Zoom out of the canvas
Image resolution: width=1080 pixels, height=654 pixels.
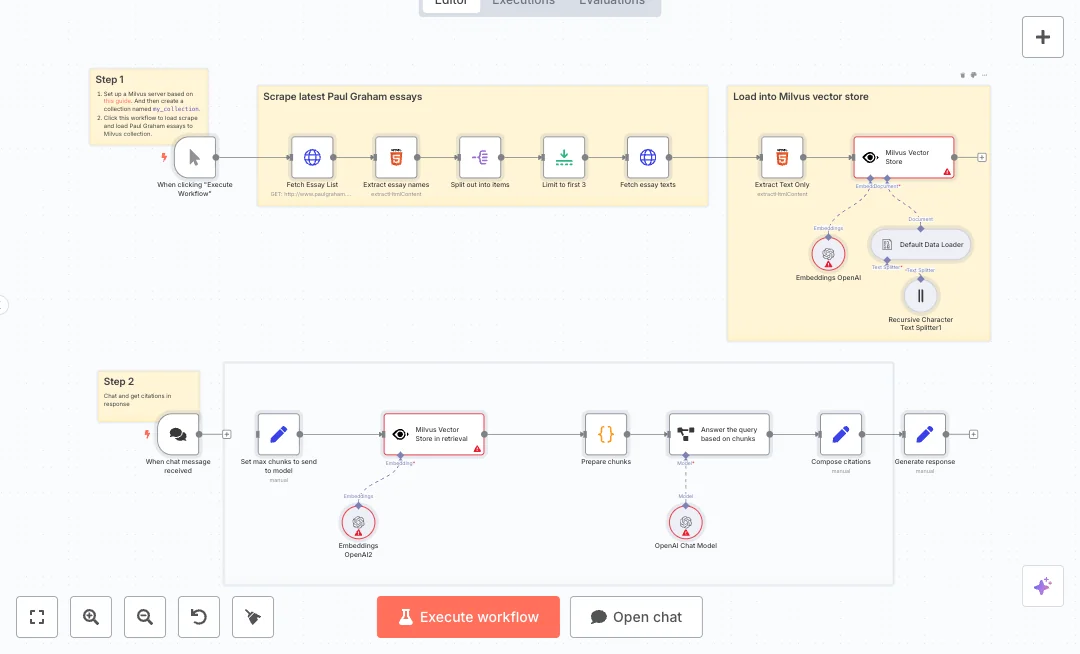click(145, 617)
